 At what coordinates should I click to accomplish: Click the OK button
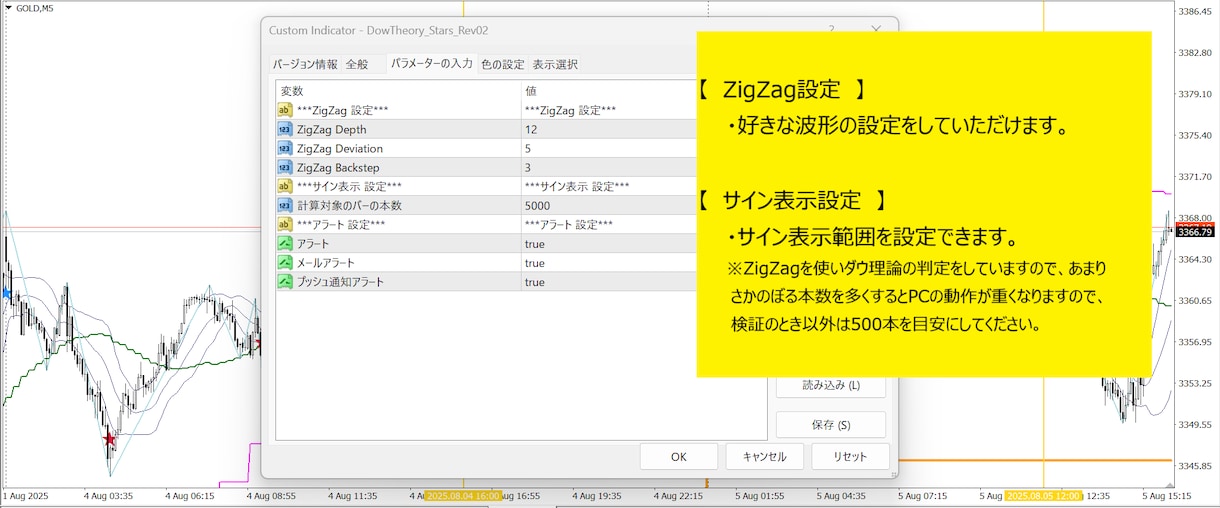679,457
